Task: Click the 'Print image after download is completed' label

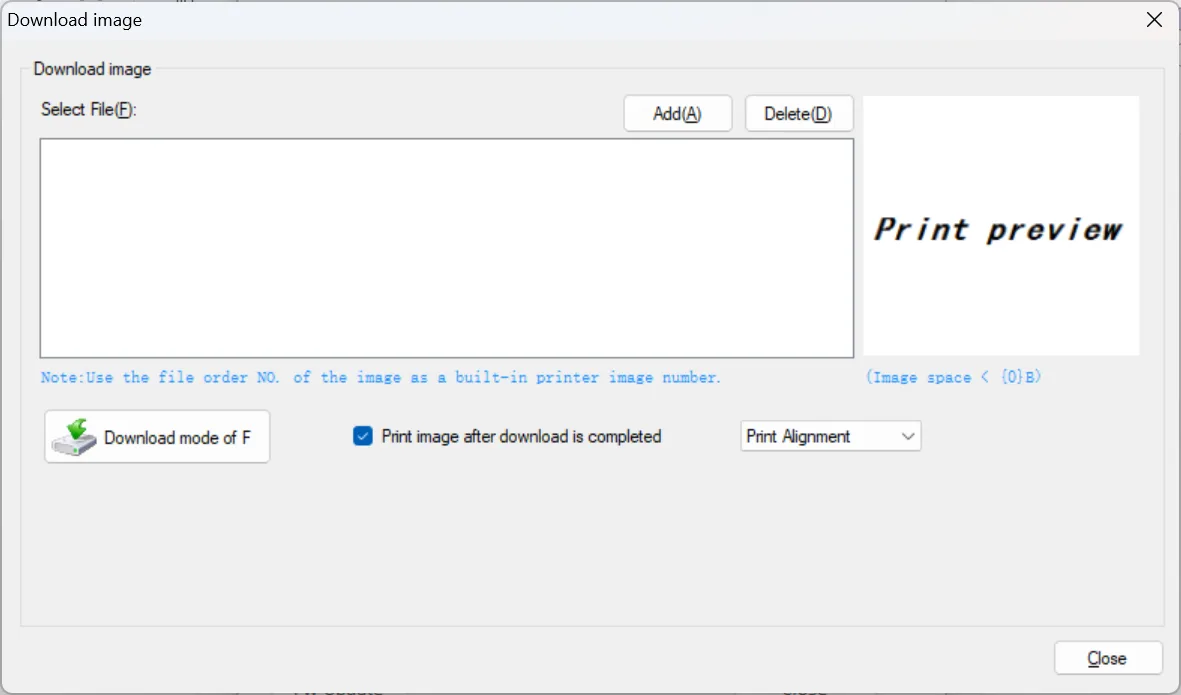Action: [x=521, y=436]
